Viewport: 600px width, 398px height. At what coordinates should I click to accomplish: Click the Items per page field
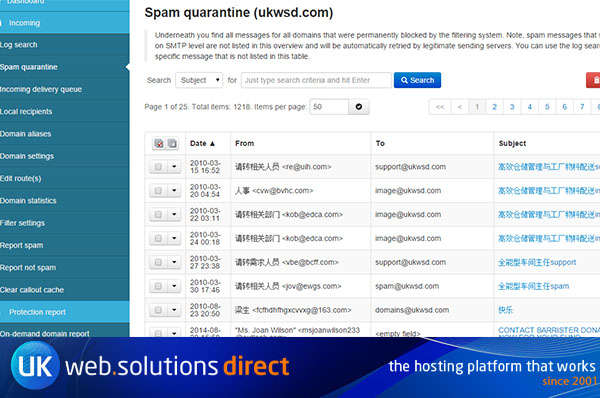(x=329, y=107)
